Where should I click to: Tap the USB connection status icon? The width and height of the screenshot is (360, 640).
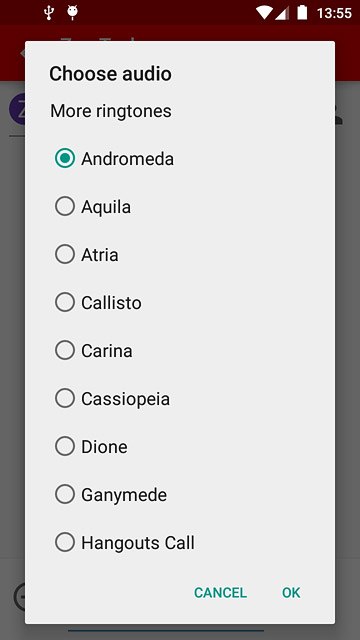pos(49,13)
